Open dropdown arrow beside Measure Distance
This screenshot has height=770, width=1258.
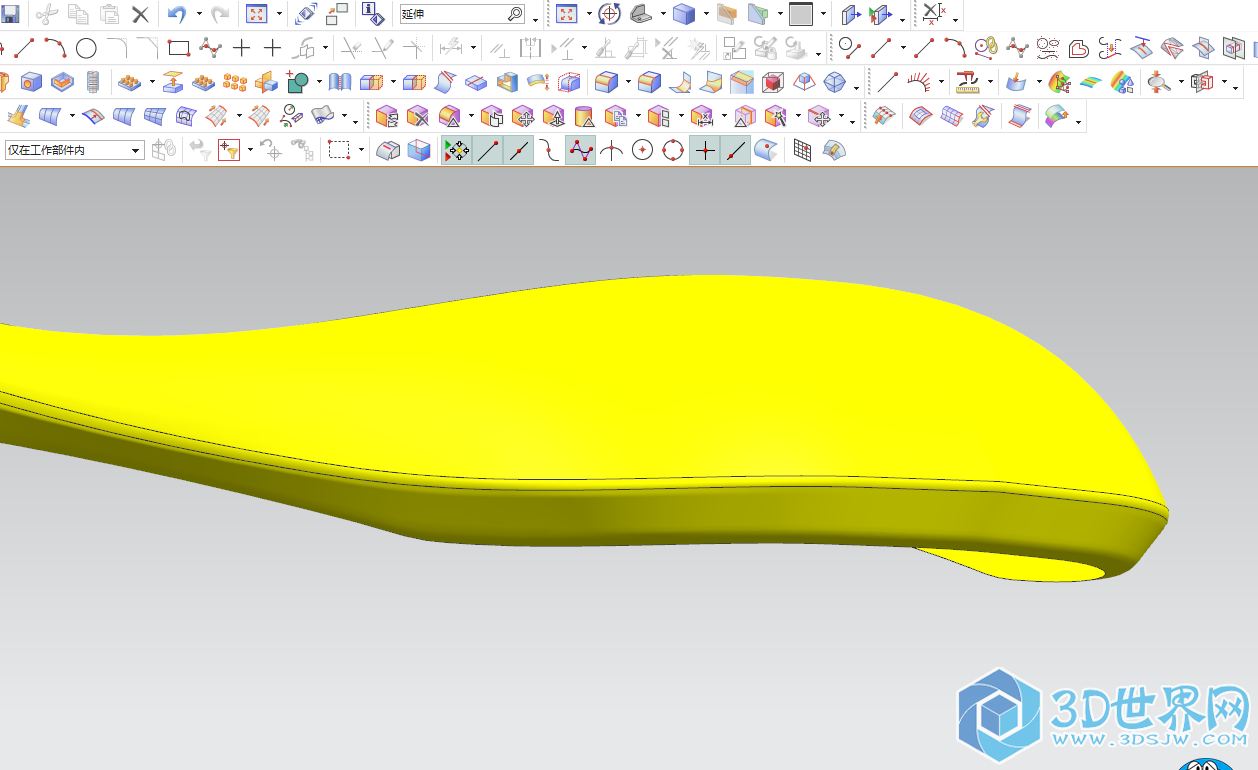990,82
